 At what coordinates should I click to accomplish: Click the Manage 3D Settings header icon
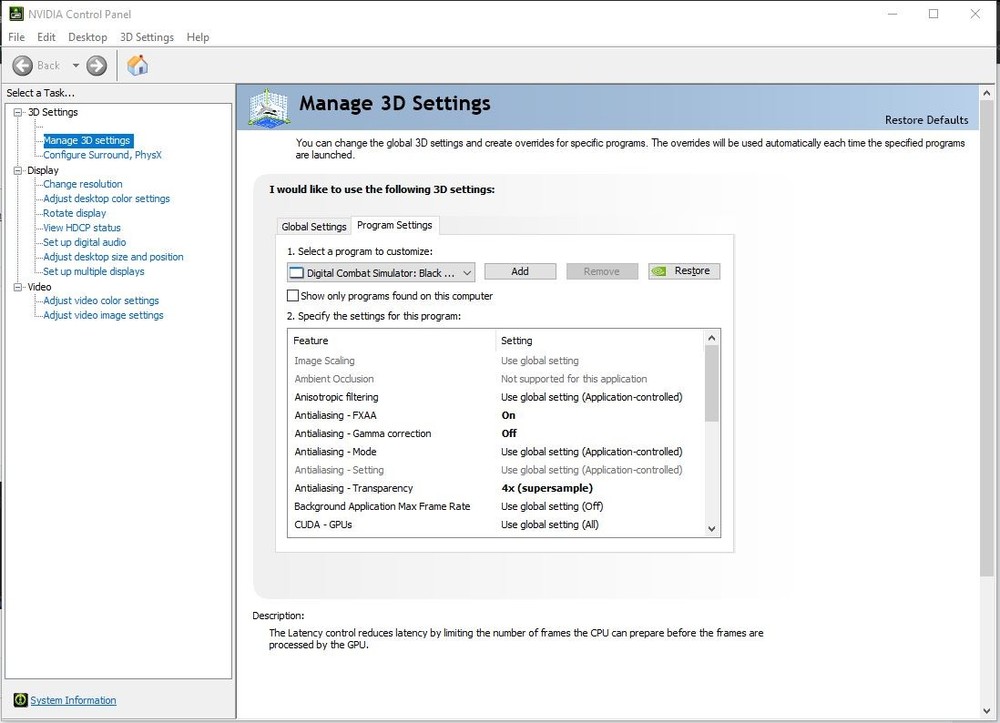pyautogui.click(x=268, y=107)
